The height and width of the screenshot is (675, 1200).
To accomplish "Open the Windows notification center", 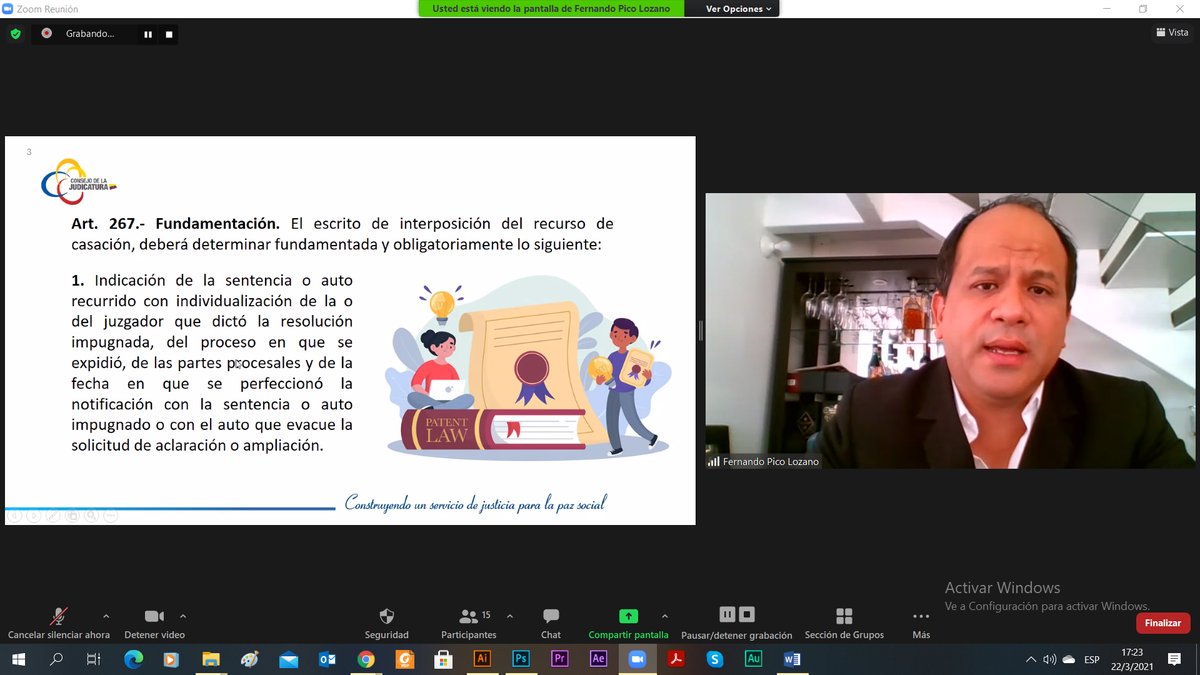I will (x=1175, y=660).
